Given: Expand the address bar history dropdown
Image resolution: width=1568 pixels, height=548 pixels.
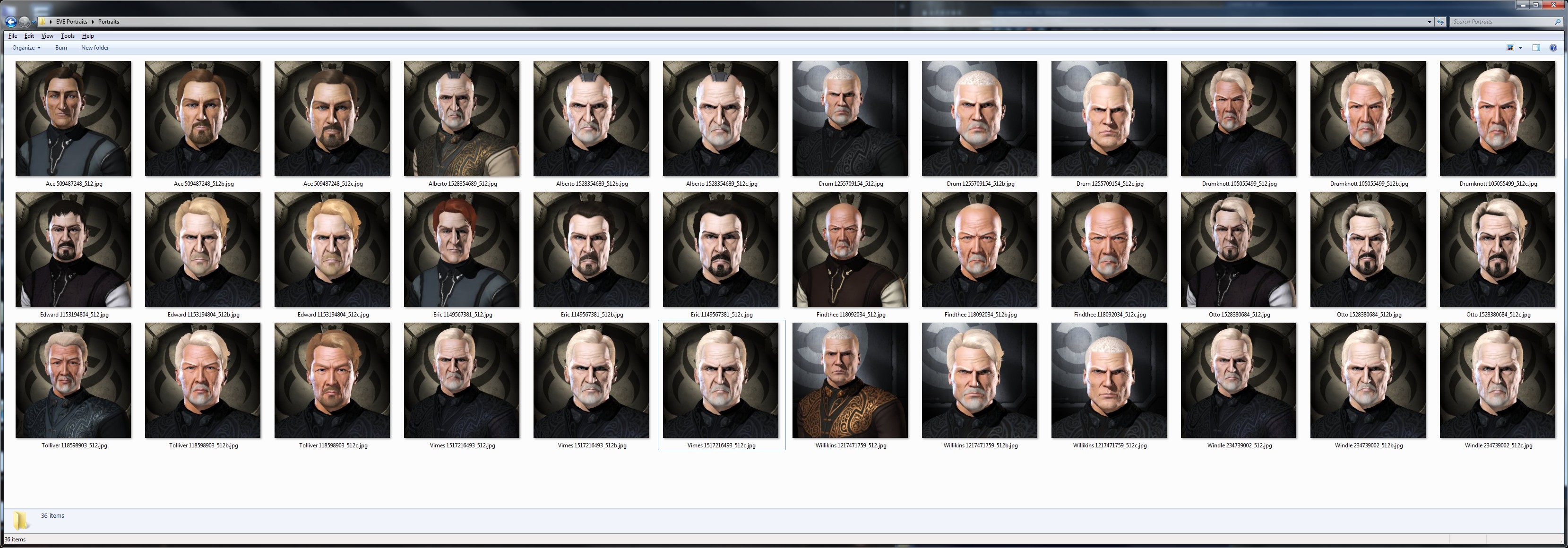Looking at the screenshot, I should click(x=1429, y=22).
